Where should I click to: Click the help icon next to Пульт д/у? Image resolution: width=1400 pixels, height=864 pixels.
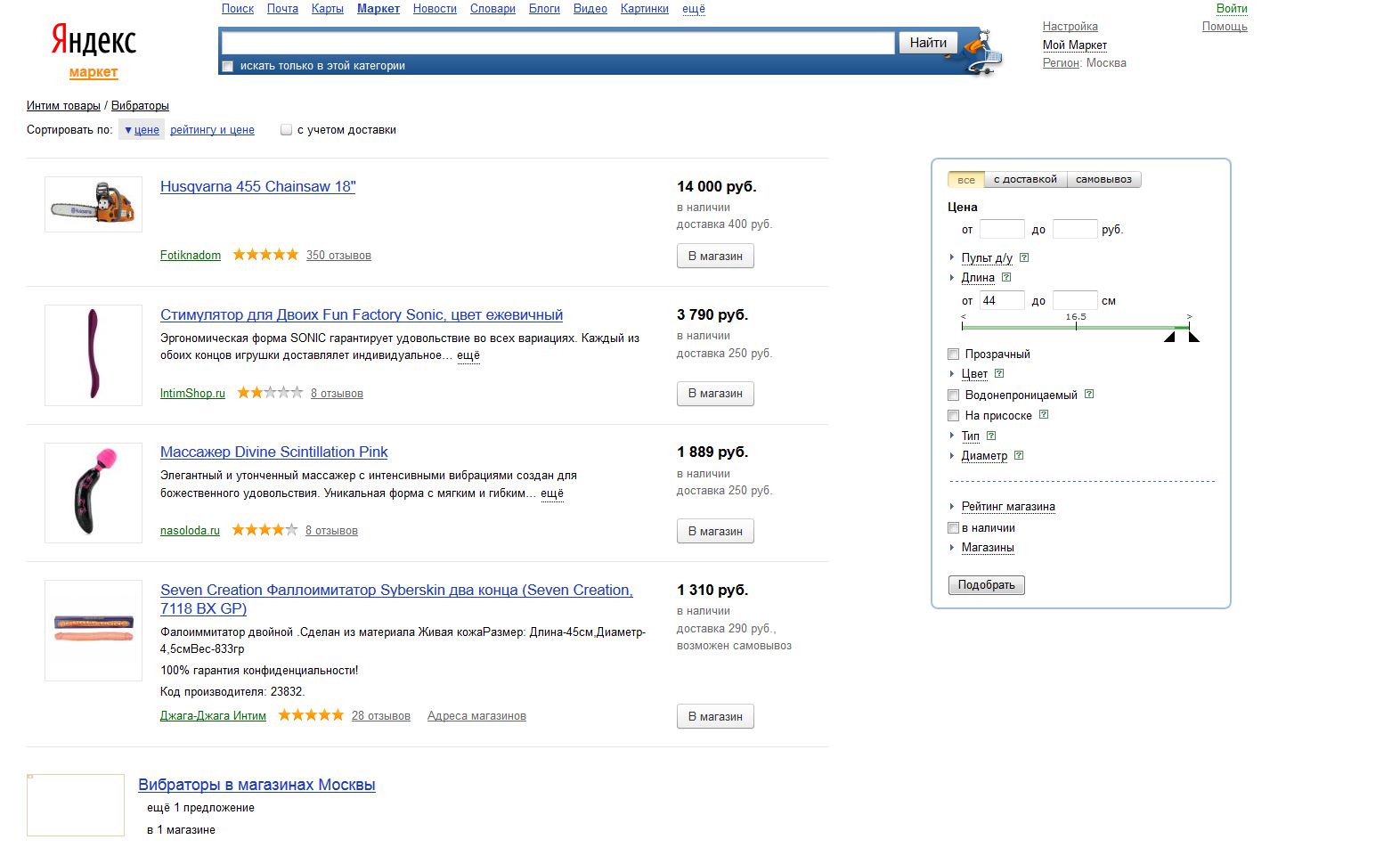coord(1024,257)
